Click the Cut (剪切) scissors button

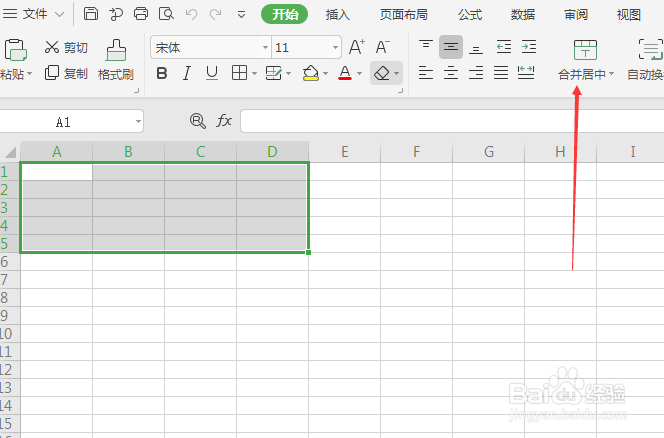[x=66, y=47]
